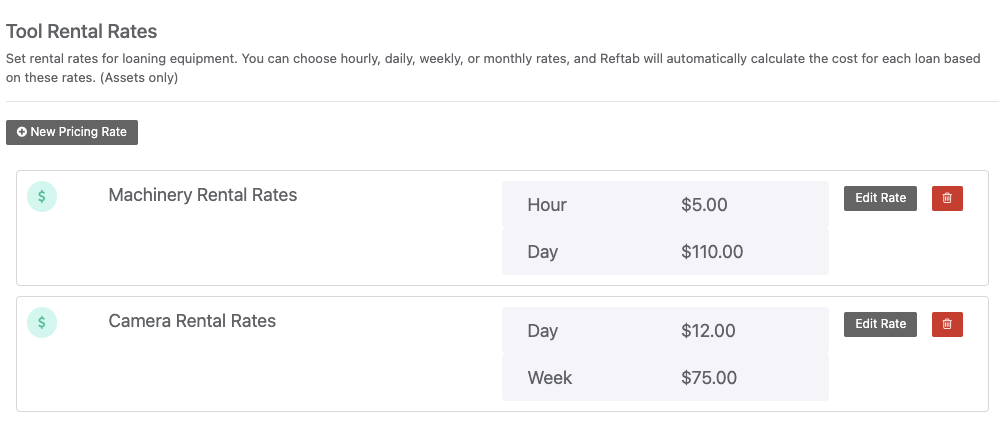Click the Machinery Day $110.00 row
The width and height of the screenshot is (1004, 425).
(665, 252)
